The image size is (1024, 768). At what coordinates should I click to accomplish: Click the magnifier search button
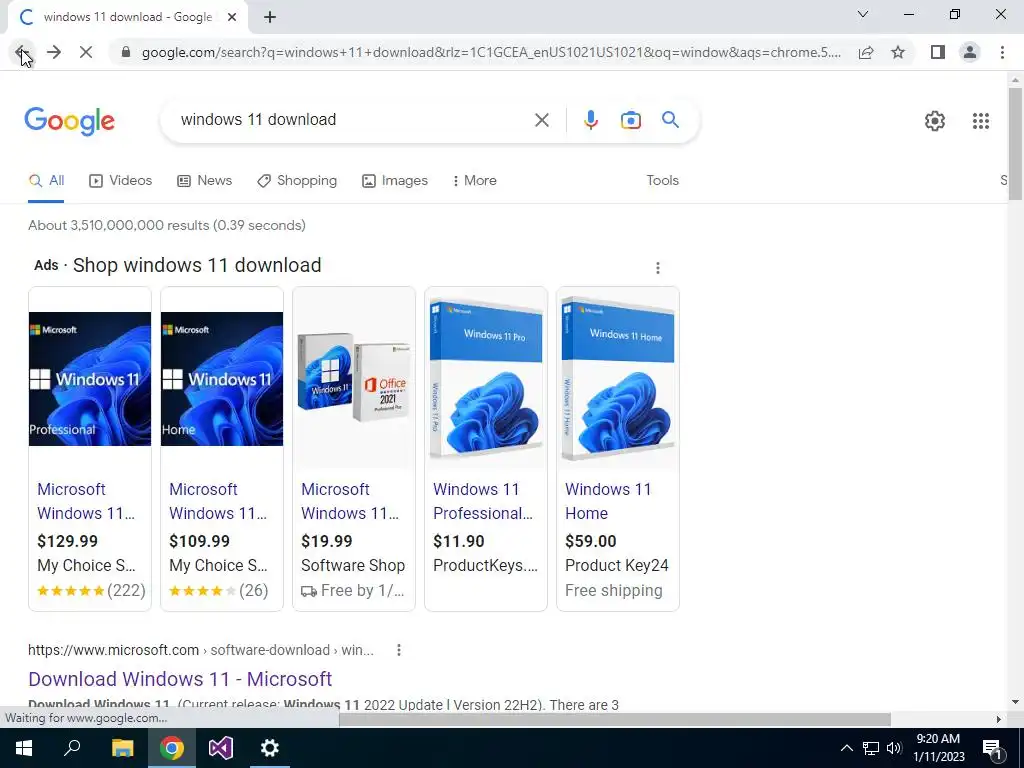(670, 120)
